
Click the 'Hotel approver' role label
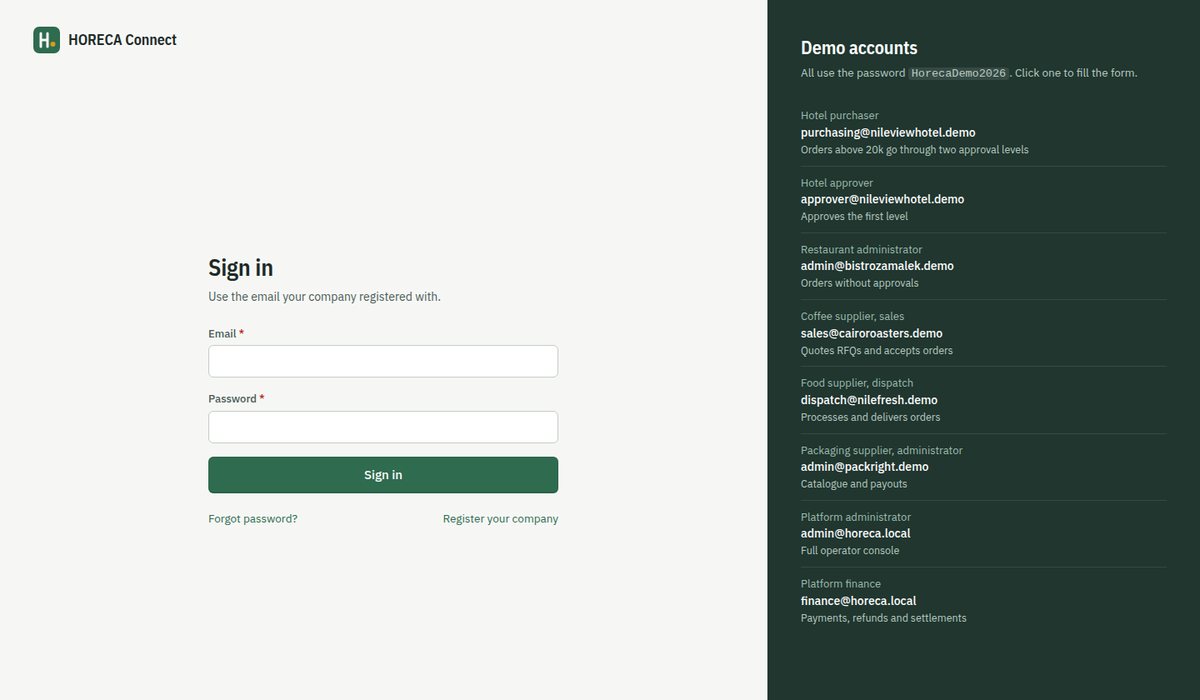(x=837, y=183)
